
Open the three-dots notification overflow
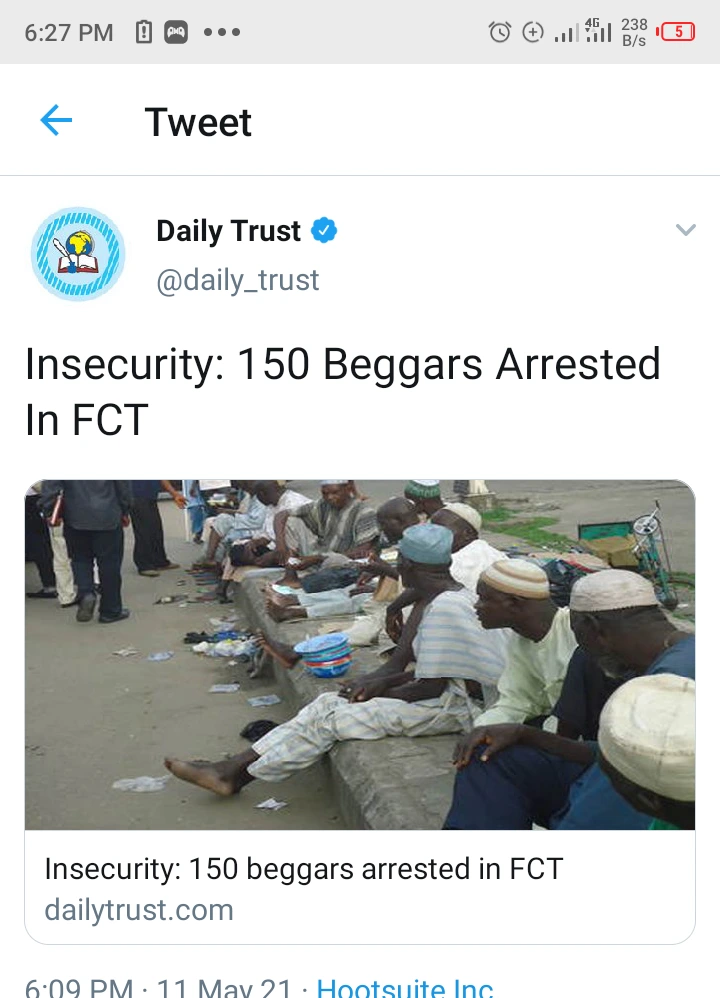click(222, 32)
